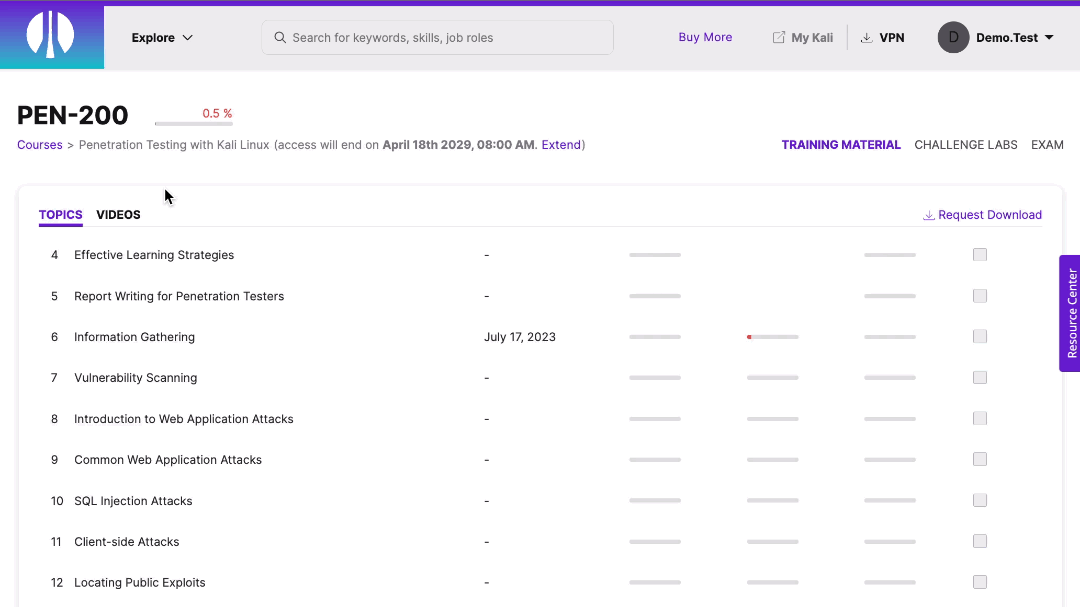Click the Demo.Test profile avatar
Viewport: 1080px width, 608px height.
click(x=953, y=37)
